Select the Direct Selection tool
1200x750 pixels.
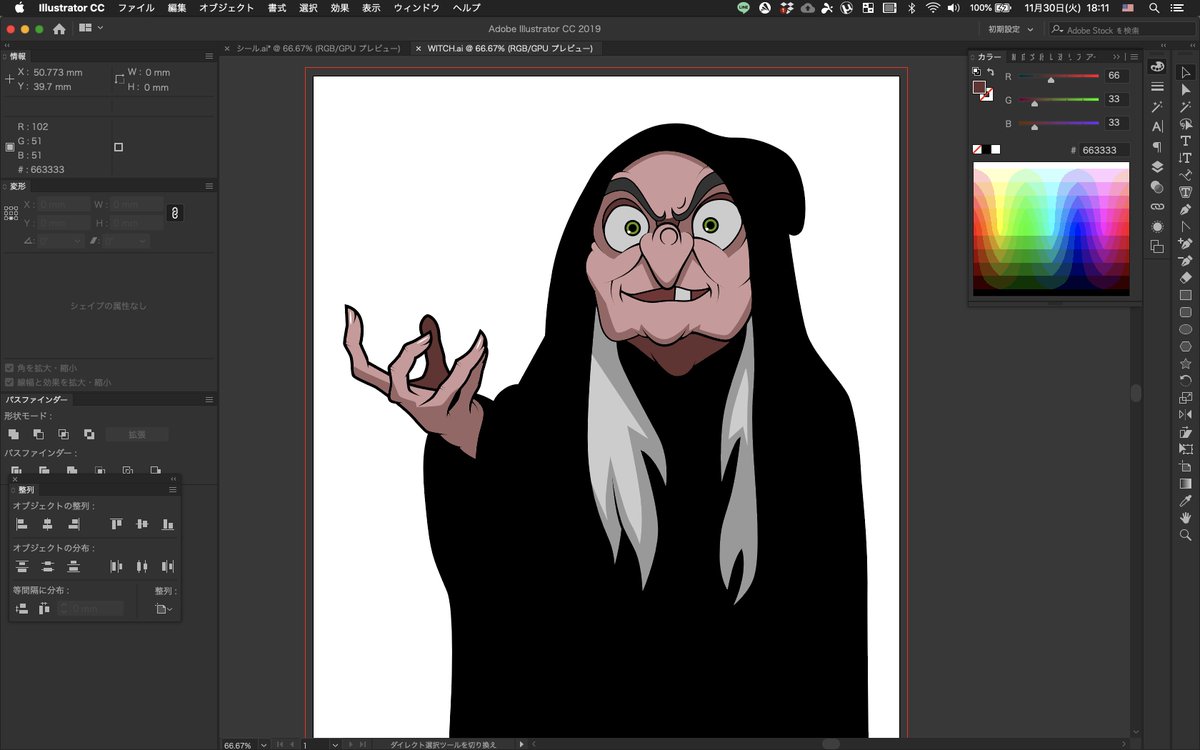[x=1186, y=90]
